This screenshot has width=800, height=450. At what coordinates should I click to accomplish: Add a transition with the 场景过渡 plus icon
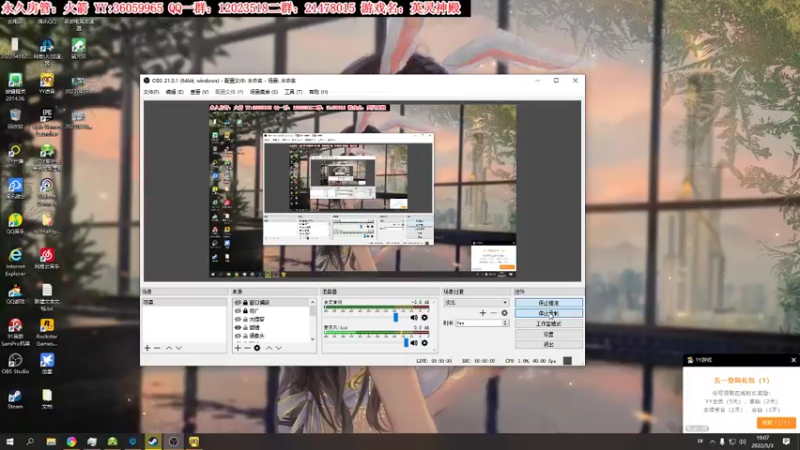[483, 313]
